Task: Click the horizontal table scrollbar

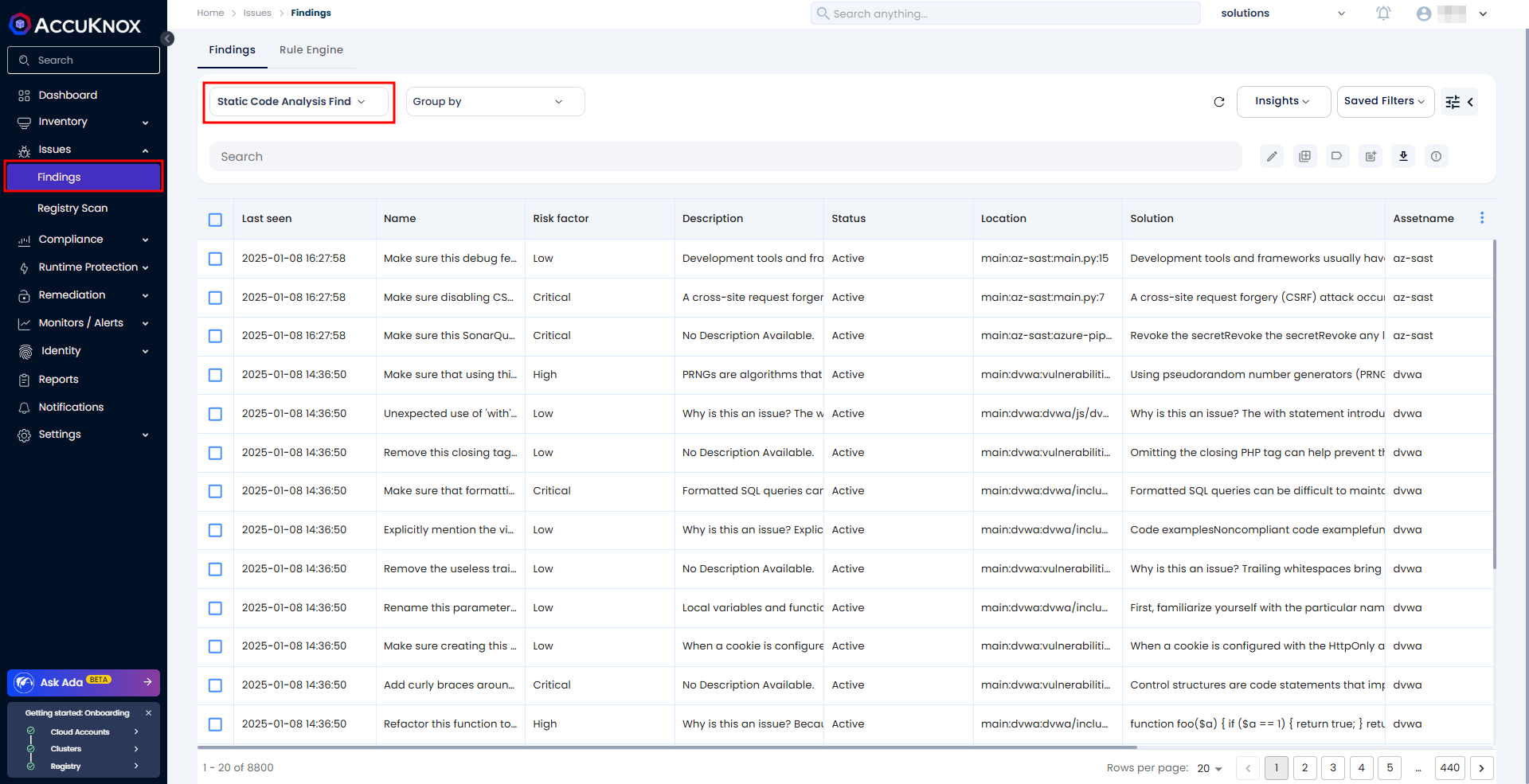Action: click(667, 747)
